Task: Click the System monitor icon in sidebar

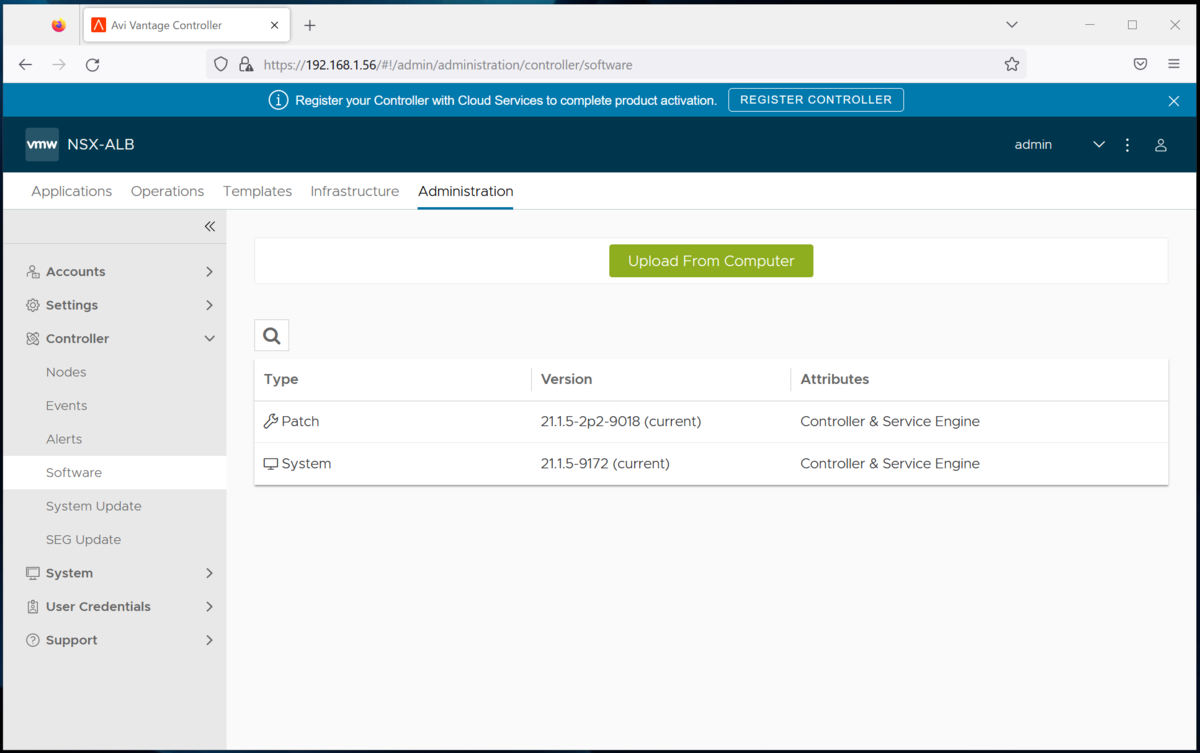Action: 33,573
